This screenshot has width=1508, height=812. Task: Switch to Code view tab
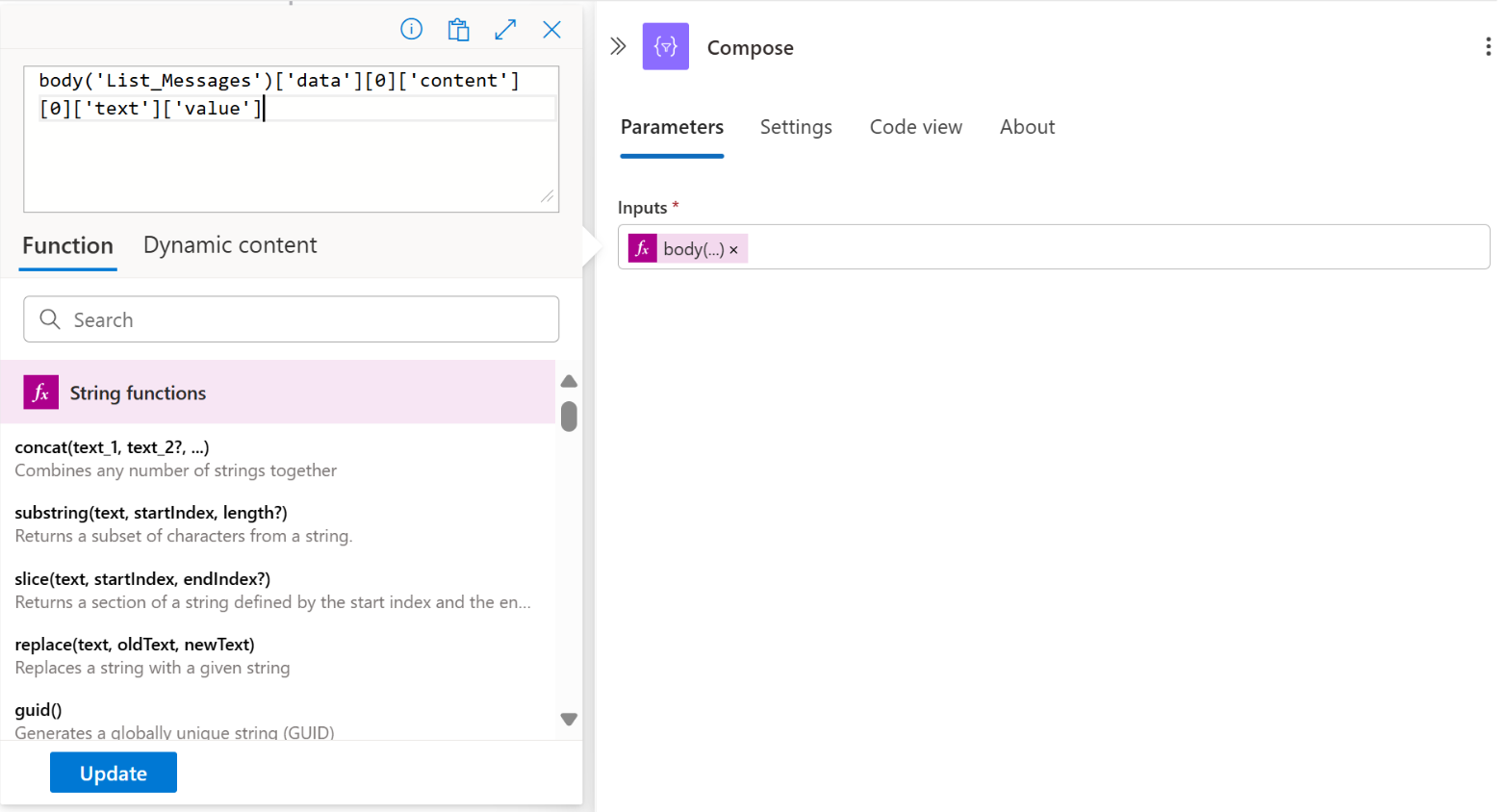[x=915, y=127]
